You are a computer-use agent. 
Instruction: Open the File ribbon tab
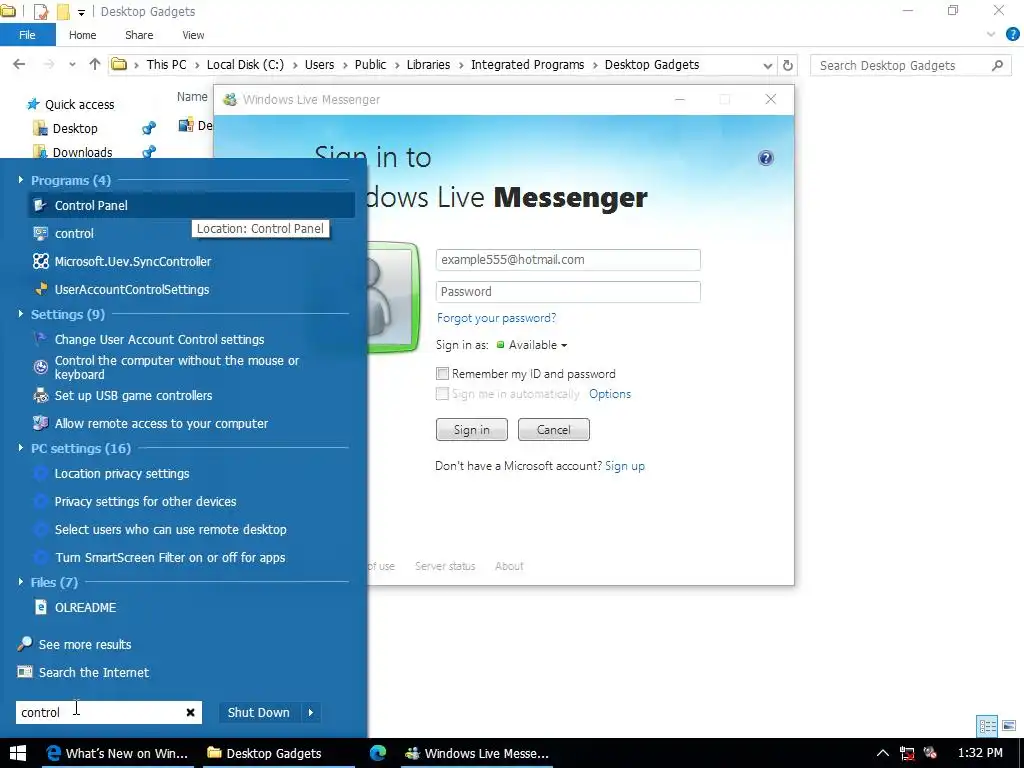tap(27, 35)
